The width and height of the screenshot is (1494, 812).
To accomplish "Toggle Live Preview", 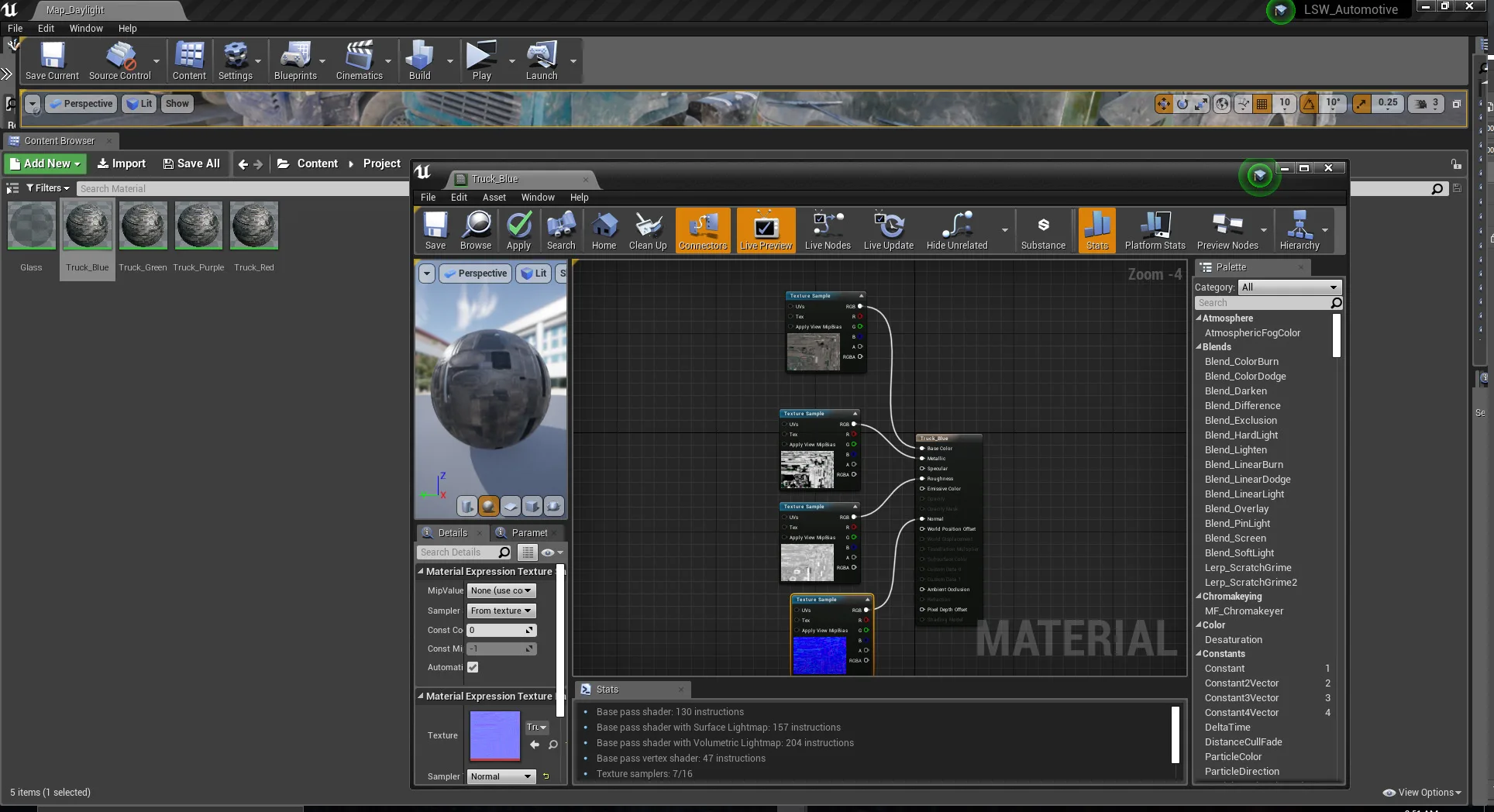I will (x=766, y=230).
